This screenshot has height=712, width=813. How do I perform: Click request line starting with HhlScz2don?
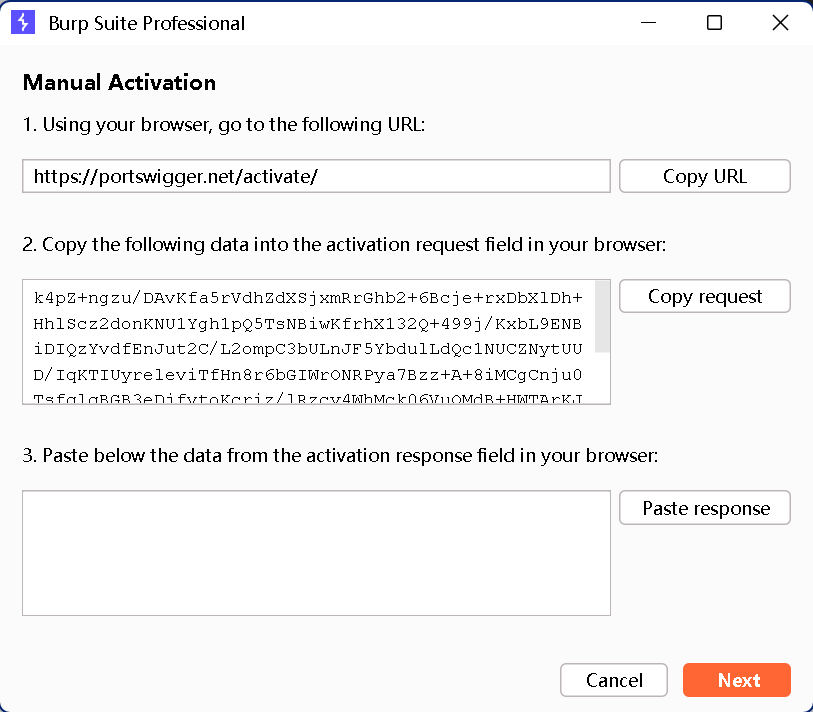[x=307, y=324]
